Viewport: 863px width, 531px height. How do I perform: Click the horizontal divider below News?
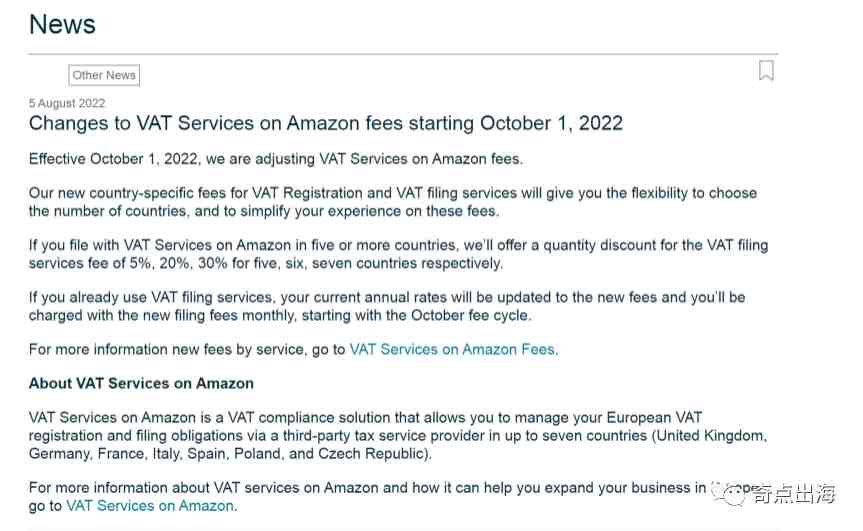click(x=403, y=54)
